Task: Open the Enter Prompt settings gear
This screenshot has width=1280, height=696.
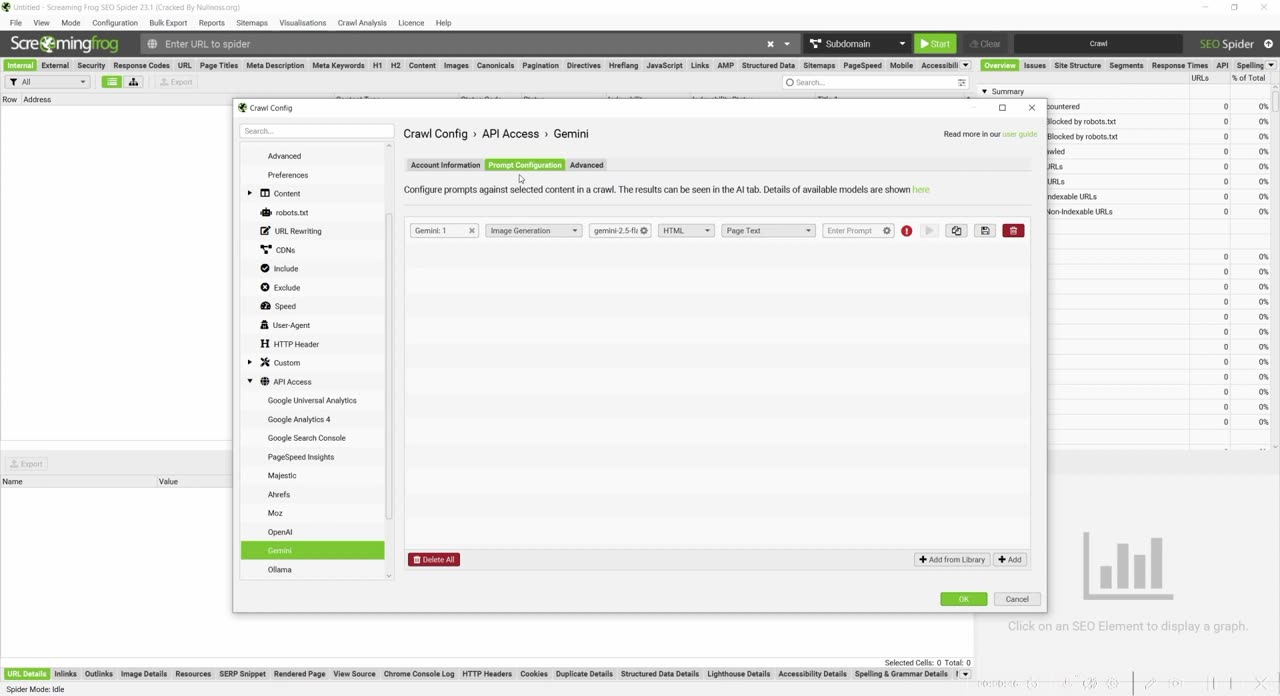Action: (x=886, y=231)
